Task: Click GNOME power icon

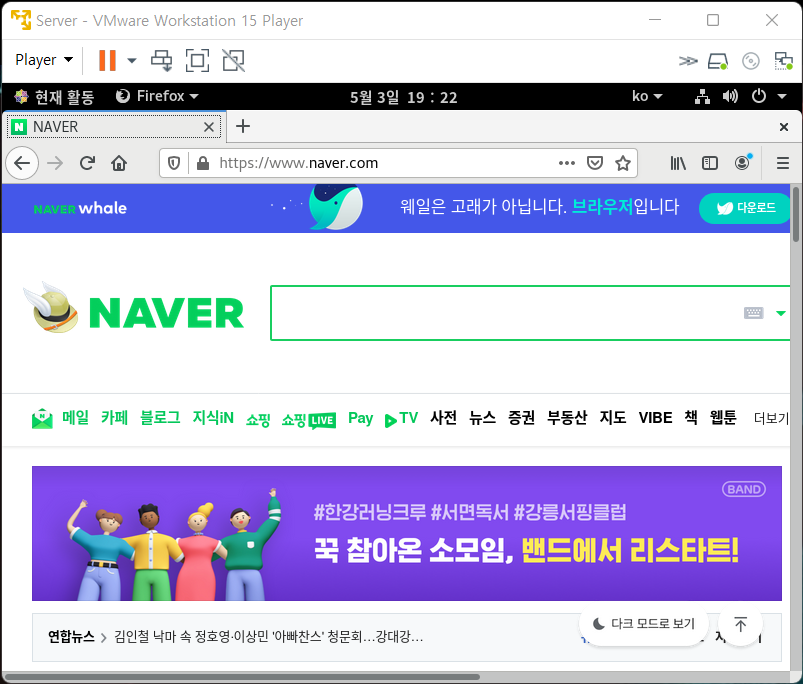Action: click(758, 96)
